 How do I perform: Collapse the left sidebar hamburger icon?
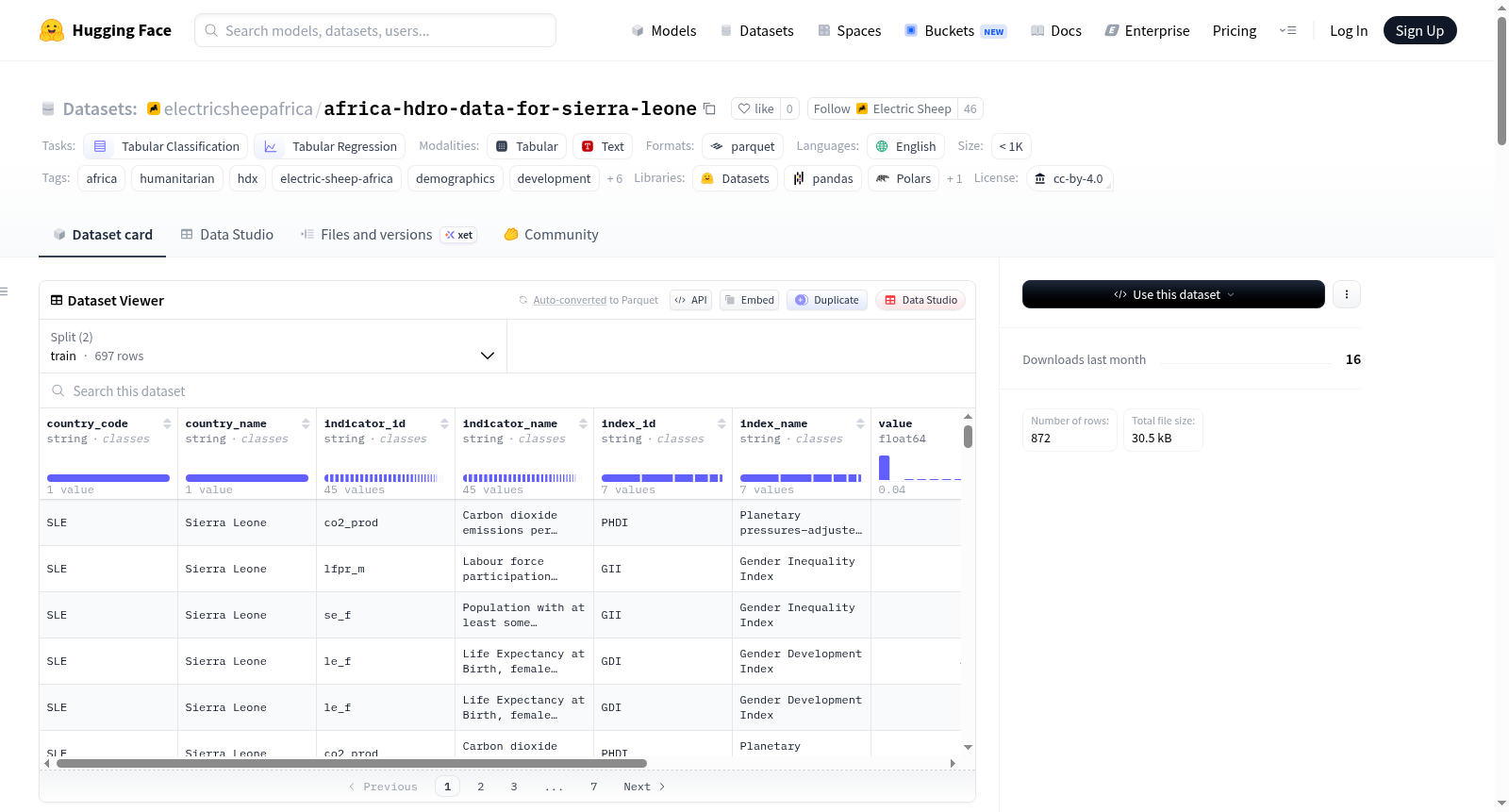[4, 291]
